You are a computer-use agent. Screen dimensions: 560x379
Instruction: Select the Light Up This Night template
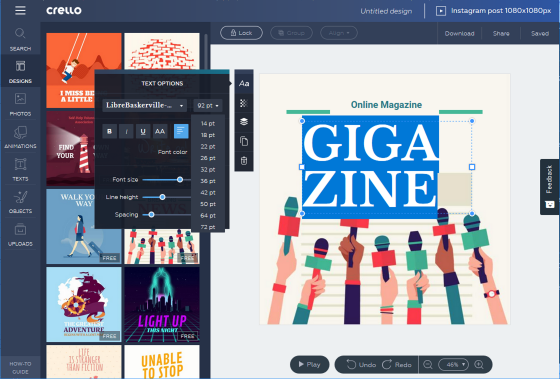[x=162, y=304]
